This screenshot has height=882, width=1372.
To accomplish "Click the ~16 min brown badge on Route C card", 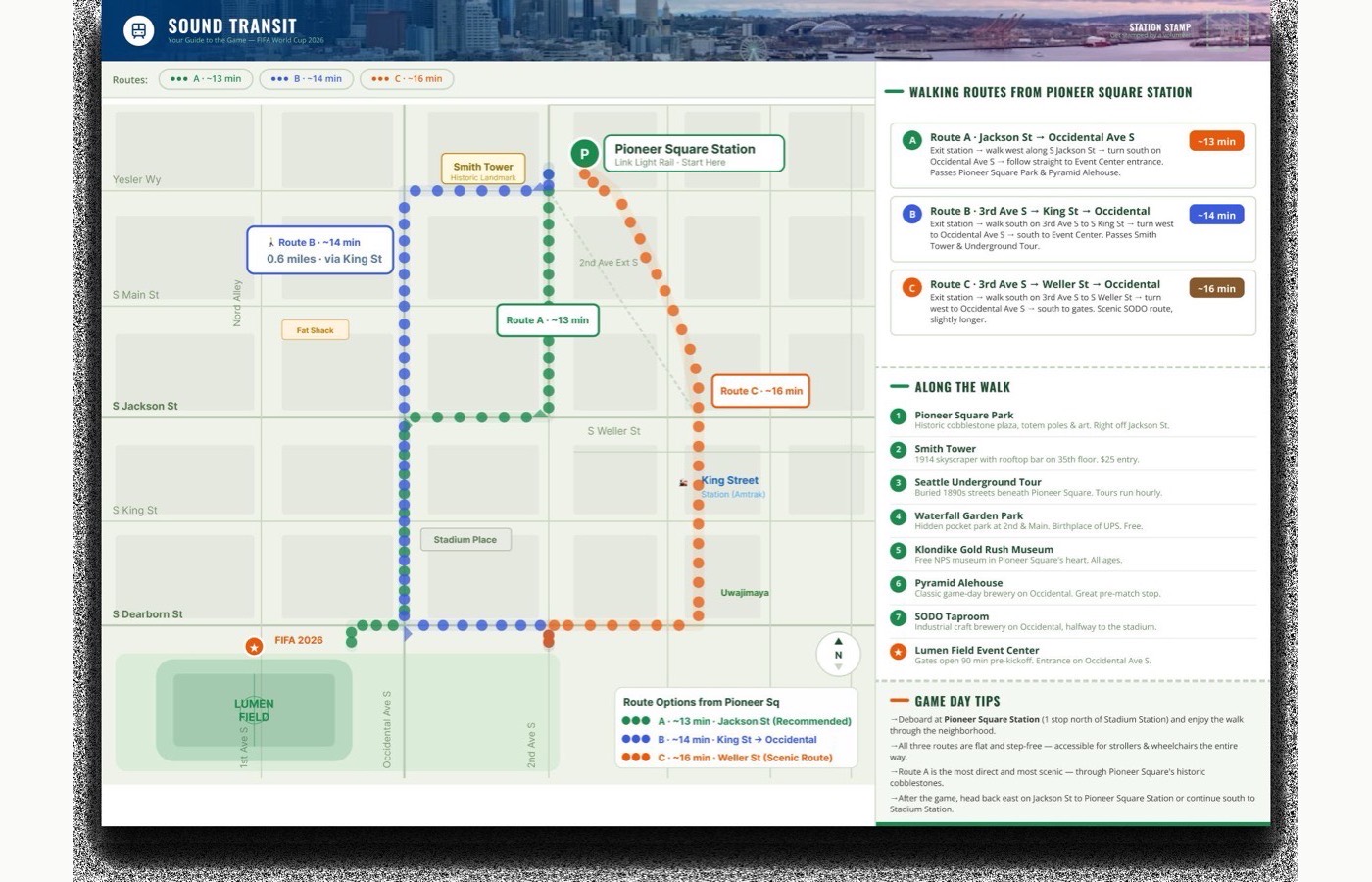I will [x=1216, y=288].
